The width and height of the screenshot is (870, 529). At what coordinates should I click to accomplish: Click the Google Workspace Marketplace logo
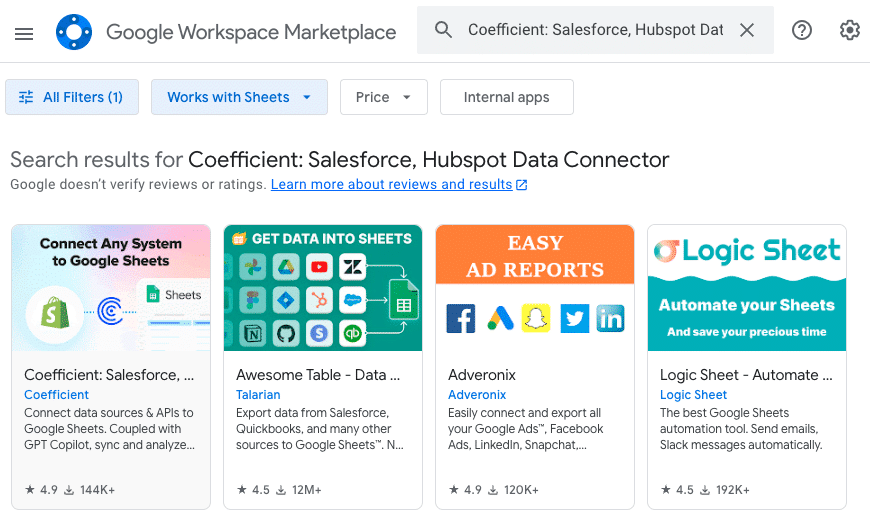click(74, 32)
